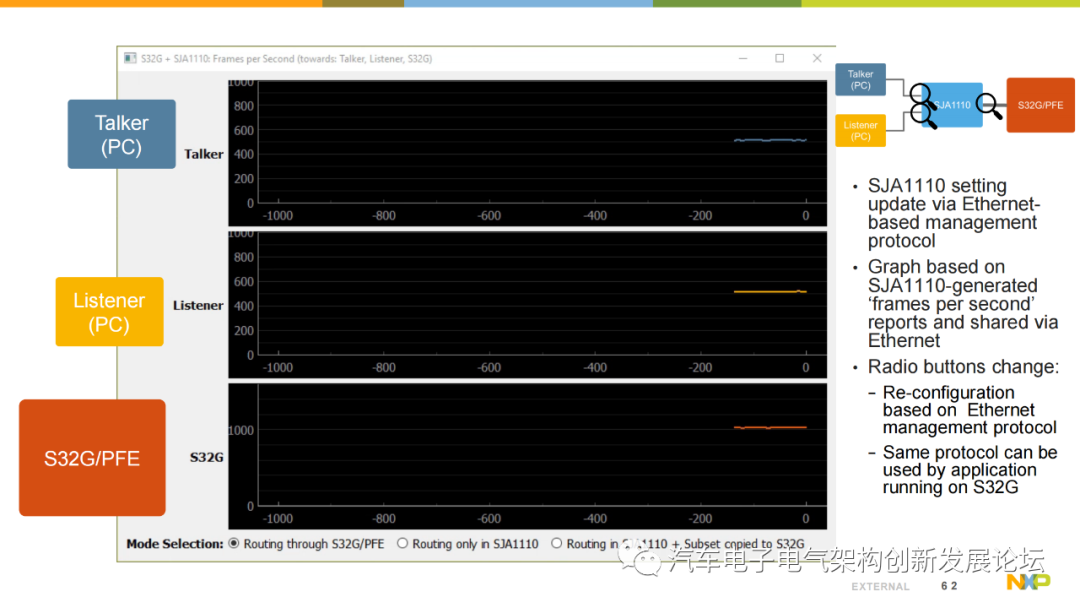This screenshot has height=608, width=1080.
Task: Select Routing in SJA1110 + Subset copied radio
Action: click(557, 543)
